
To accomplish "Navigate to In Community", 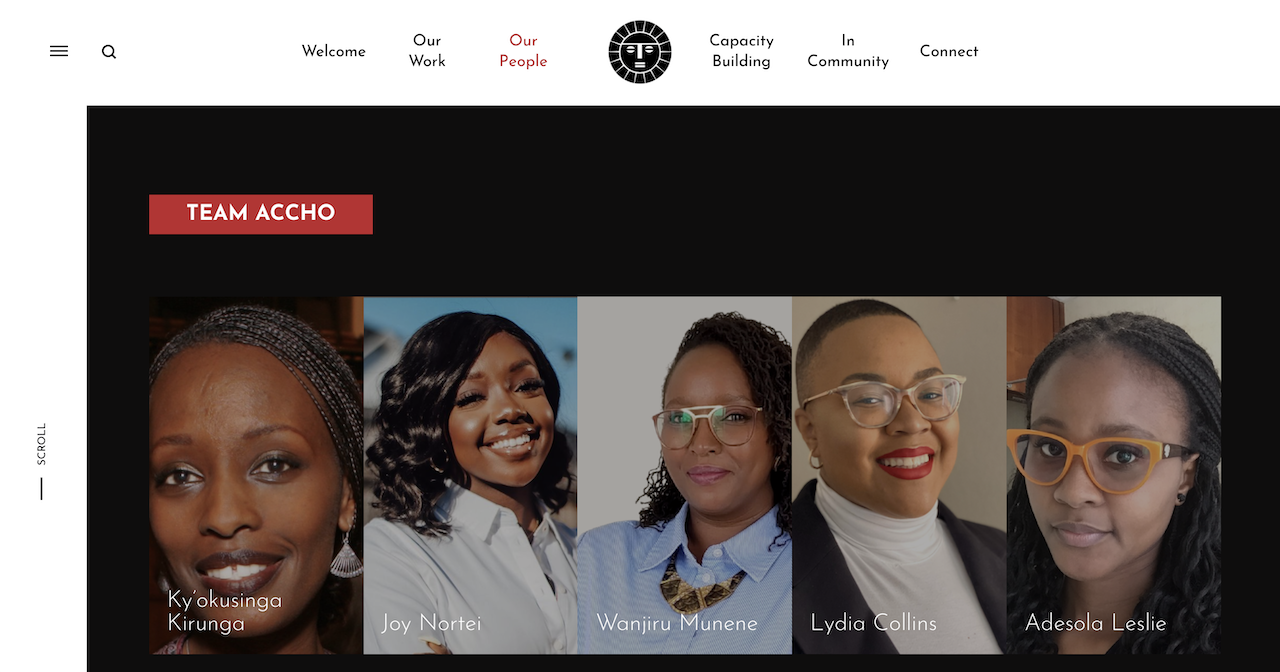I will 848,51.
